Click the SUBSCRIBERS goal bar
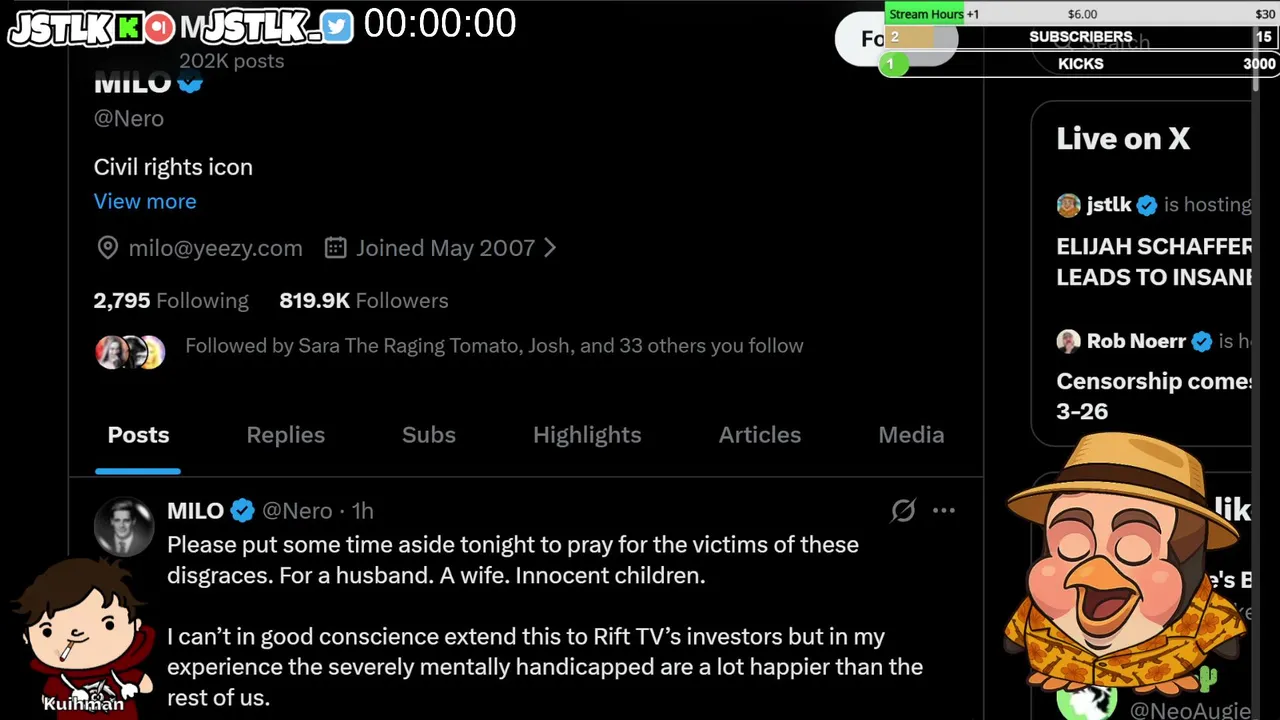1280x720 pixels. point(1080,37)
